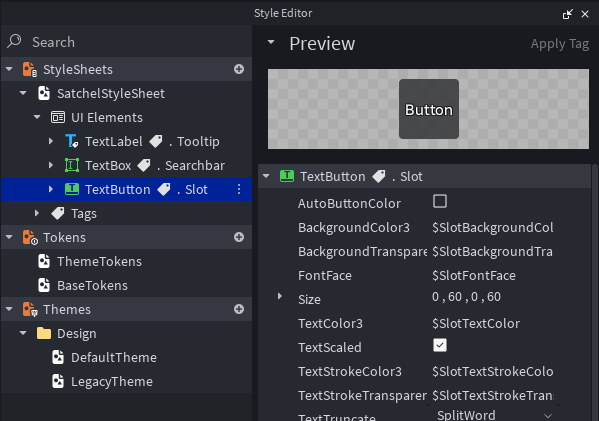
Task: Select the BaseTokens sheet
Action: tap(92, 285)
